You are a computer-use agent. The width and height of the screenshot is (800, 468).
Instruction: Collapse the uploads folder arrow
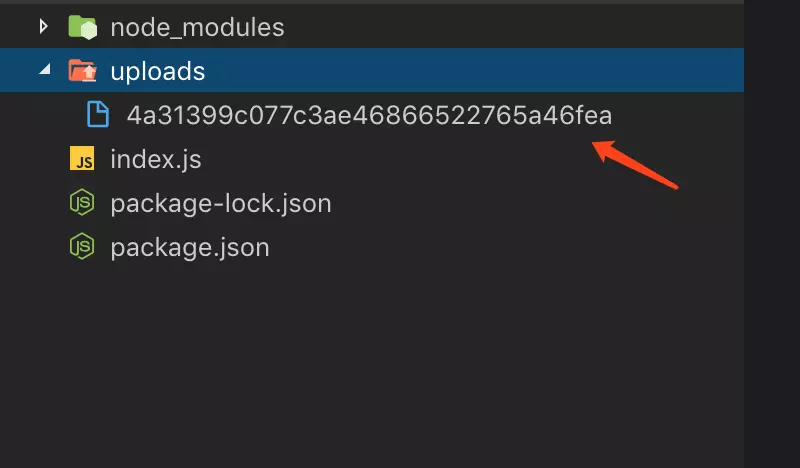click(x=45, y=69)
